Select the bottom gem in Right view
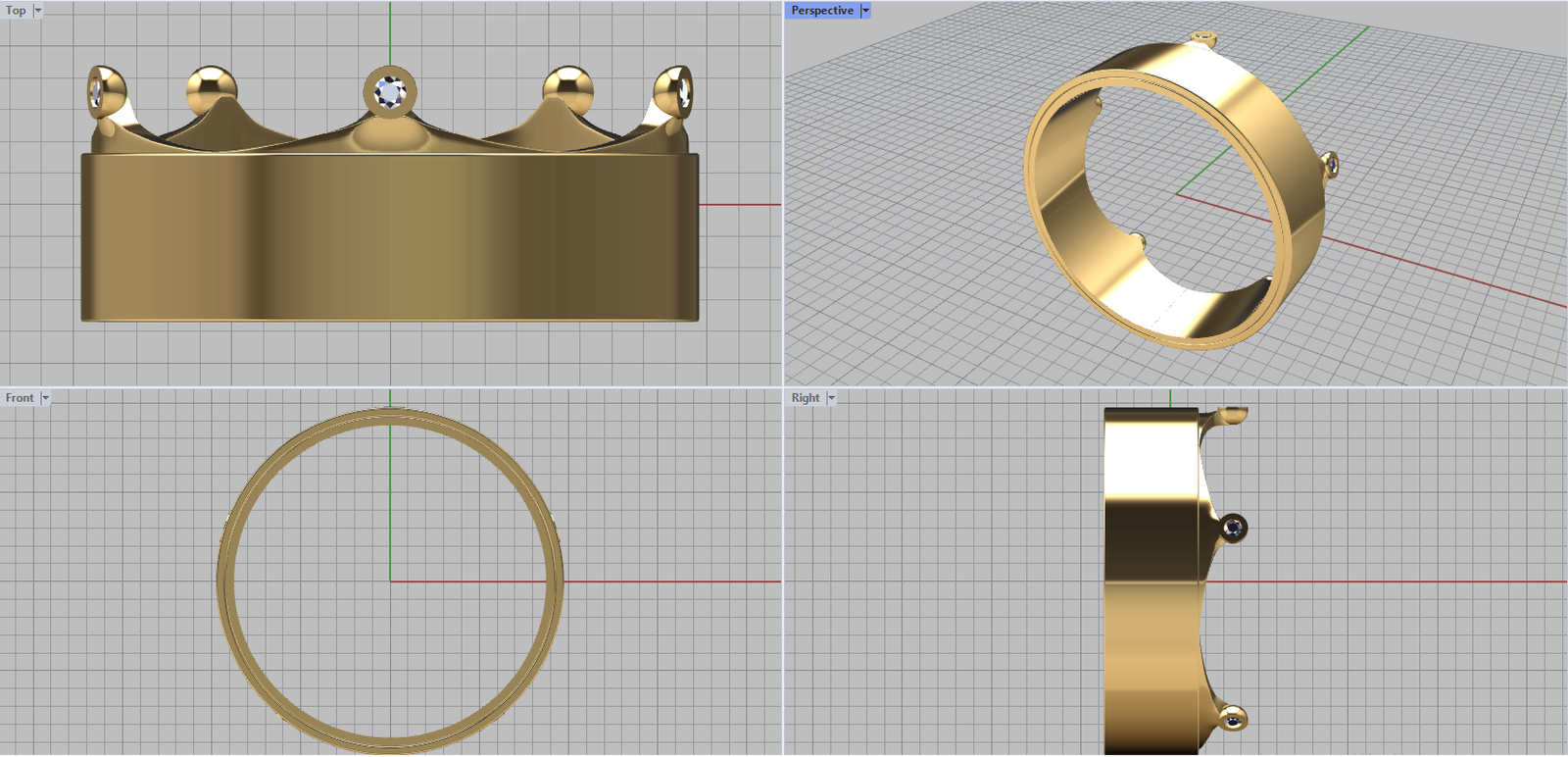1568x757 pixels. click(x=1233, y=720)
